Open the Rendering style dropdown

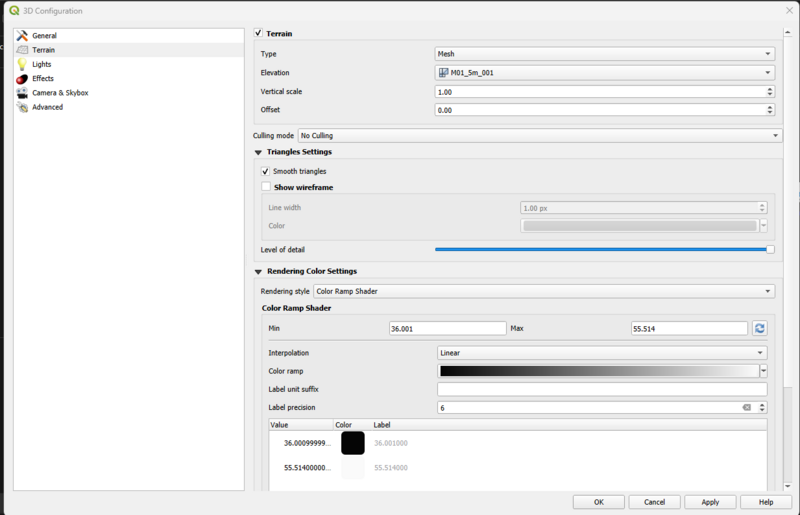[544, 291]
